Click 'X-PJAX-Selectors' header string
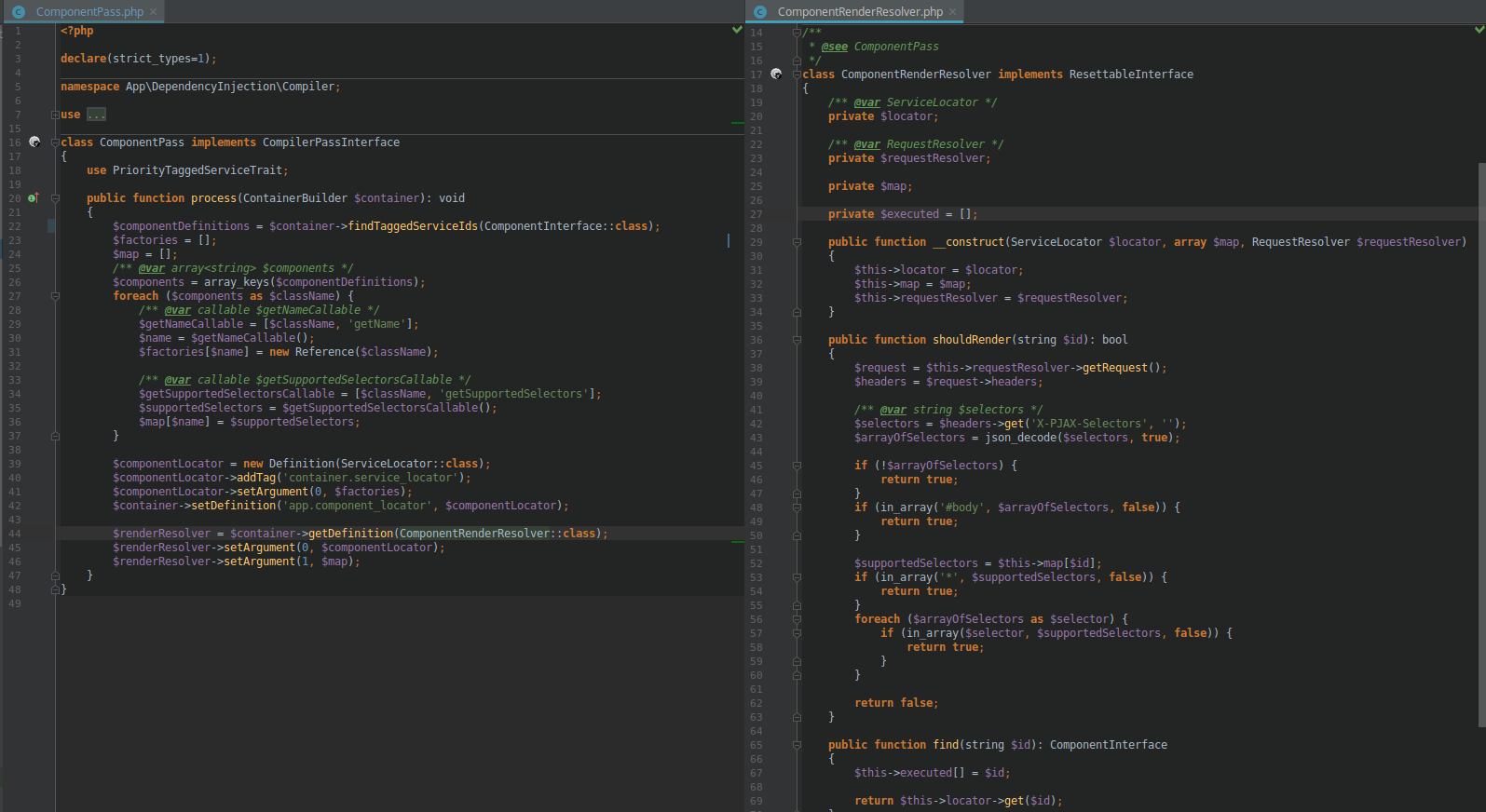This screenshot has height=812, width=1486. 1089,424
